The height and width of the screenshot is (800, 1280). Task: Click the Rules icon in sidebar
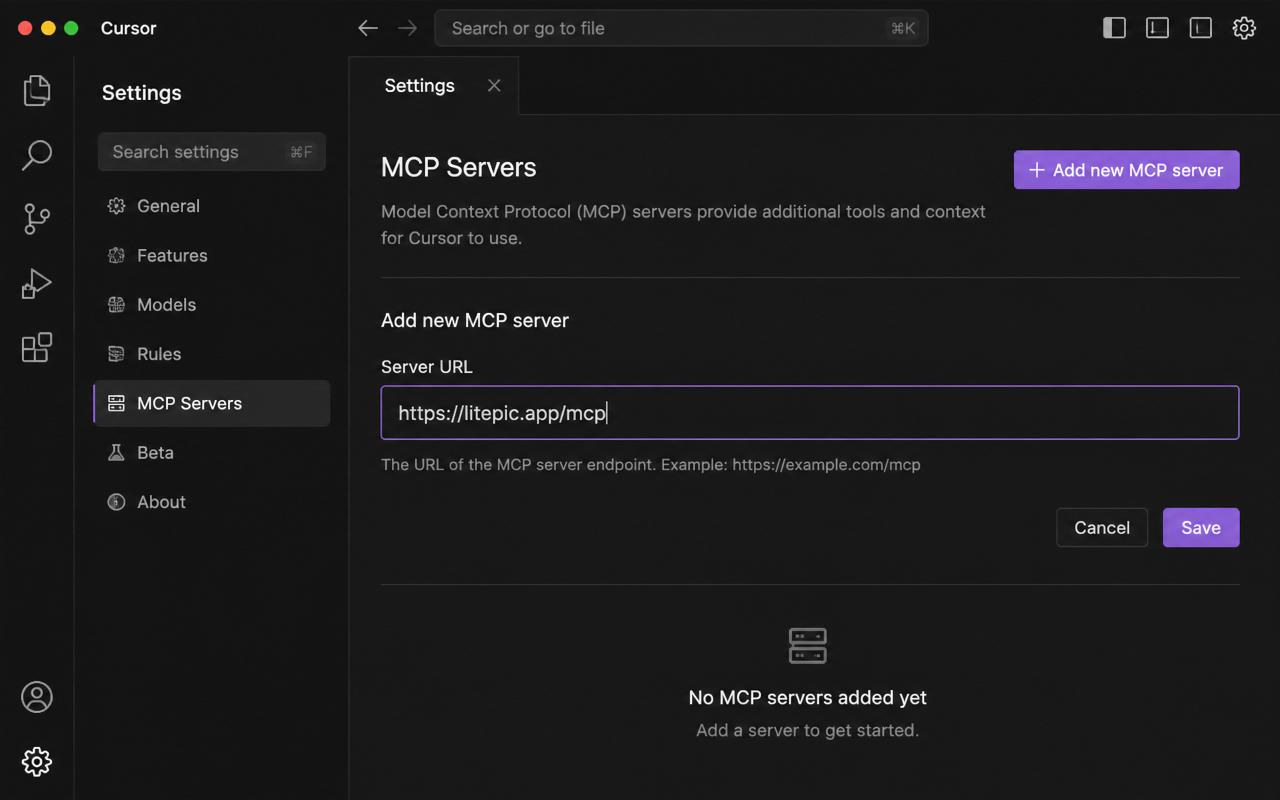click(116, 354)
